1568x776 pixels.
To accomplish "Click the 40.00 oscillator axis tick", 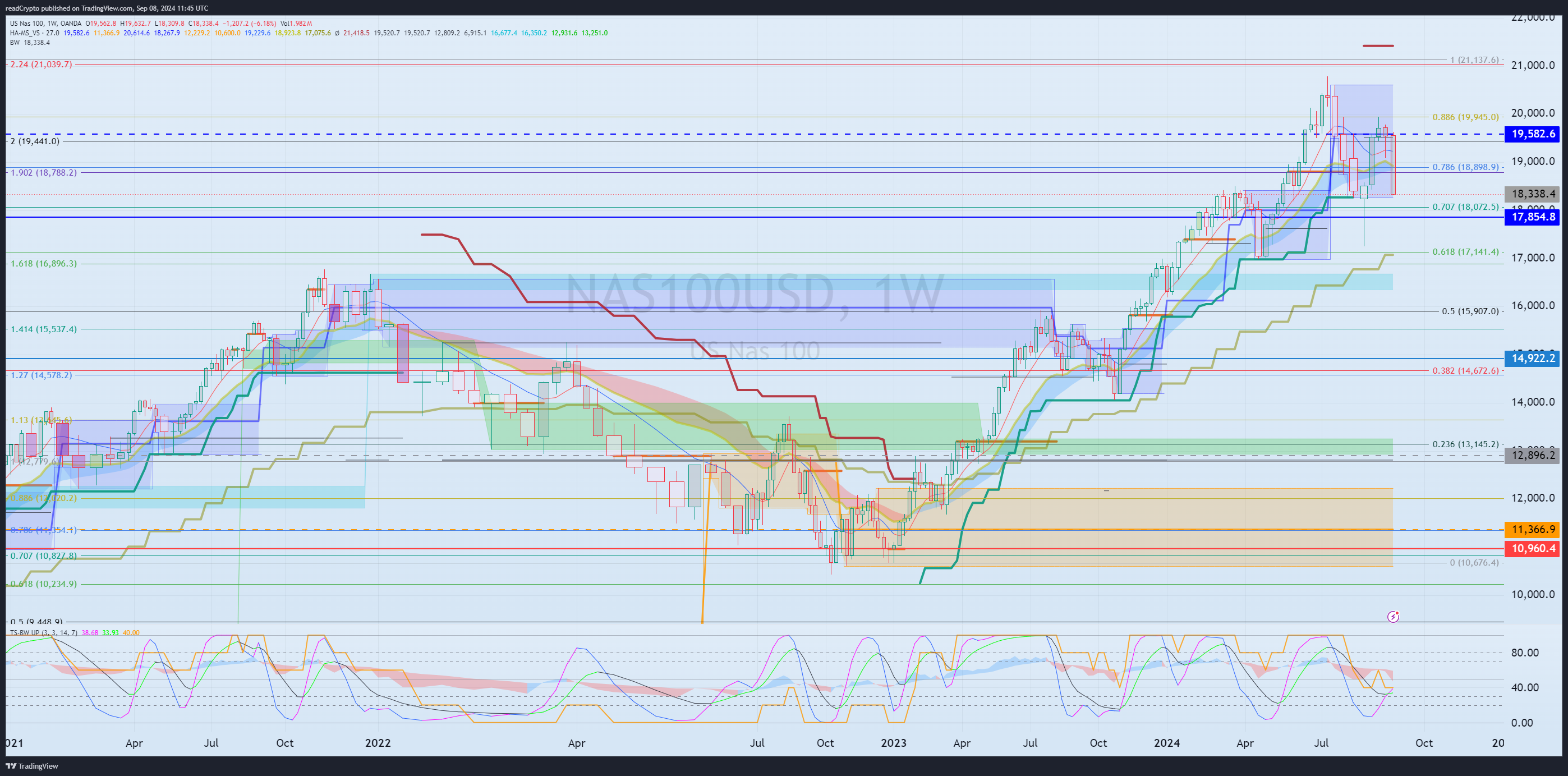I will (x=1525, y=688).
